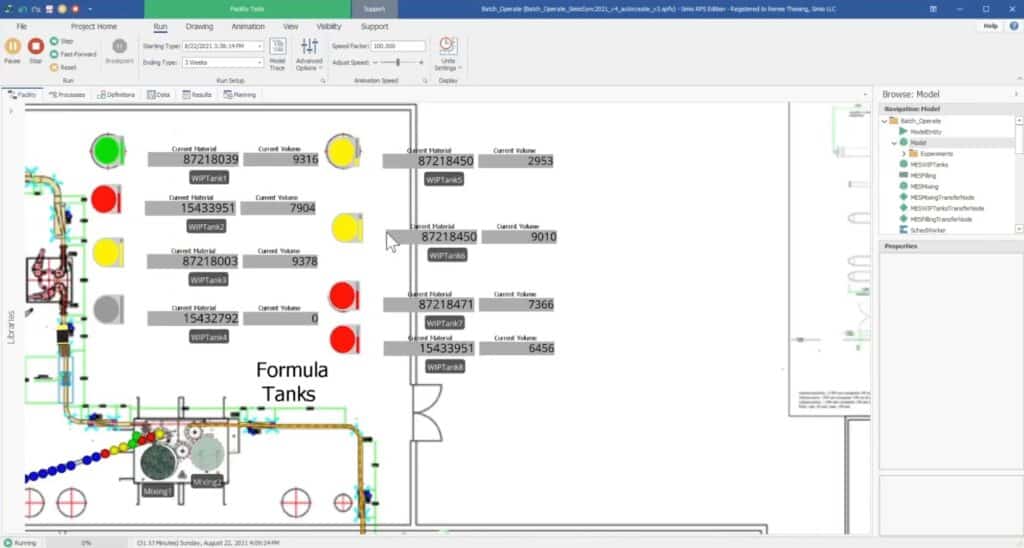Select the WIPTank4 label
This screenshot has height=548, width=1024.
coord(209,337)
